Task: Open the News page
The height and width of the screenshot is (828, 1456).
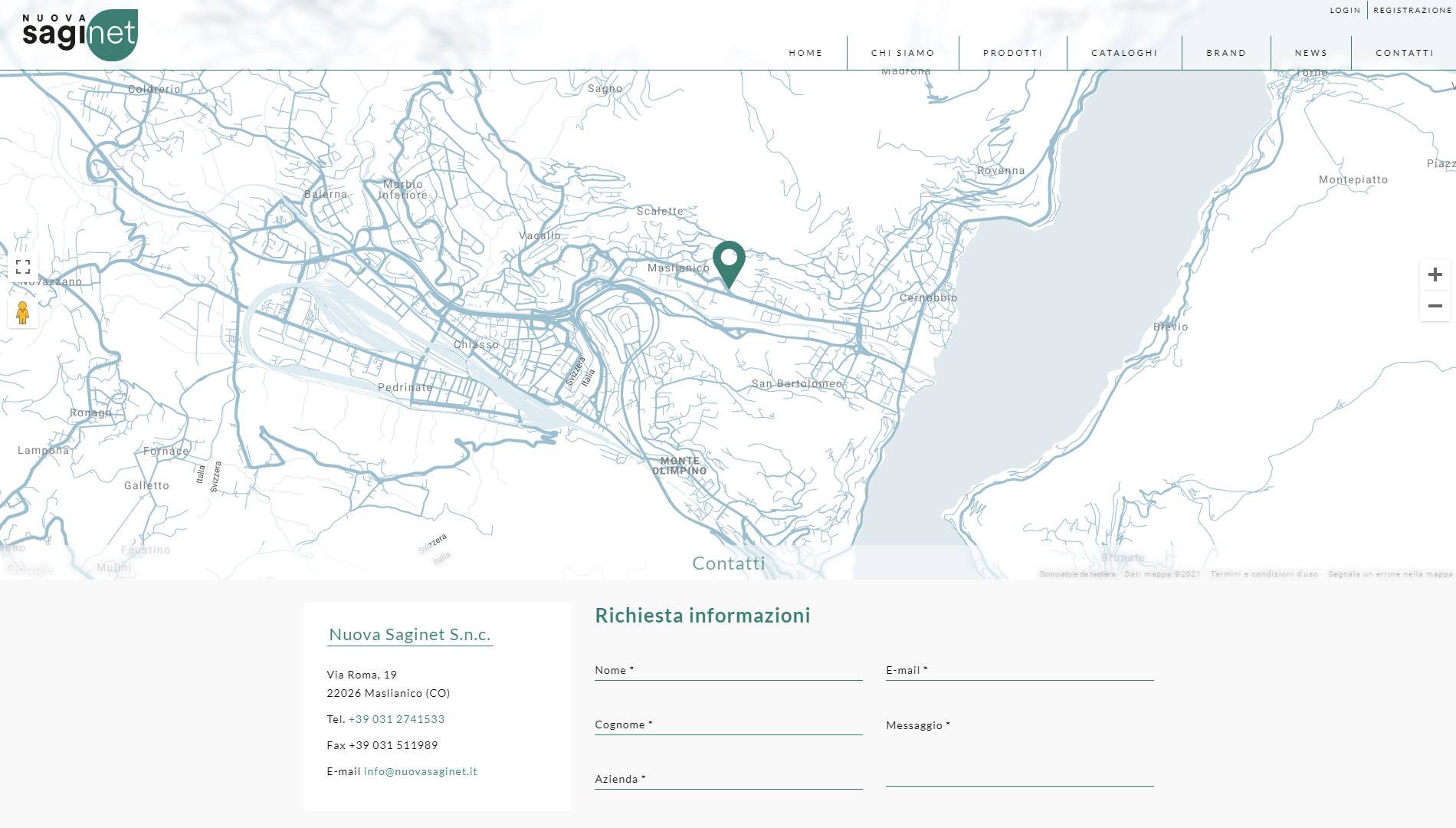Action: pyautogui.click(x=1311, y=53)
